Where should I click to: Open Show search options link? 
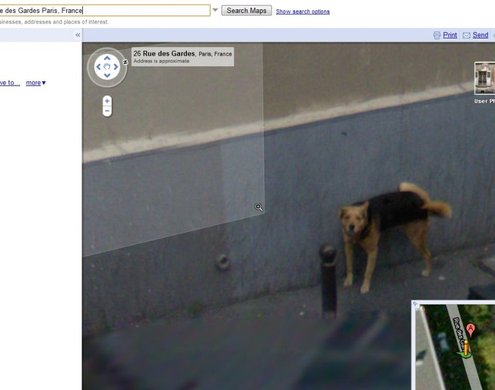click(x=303, y=11)
